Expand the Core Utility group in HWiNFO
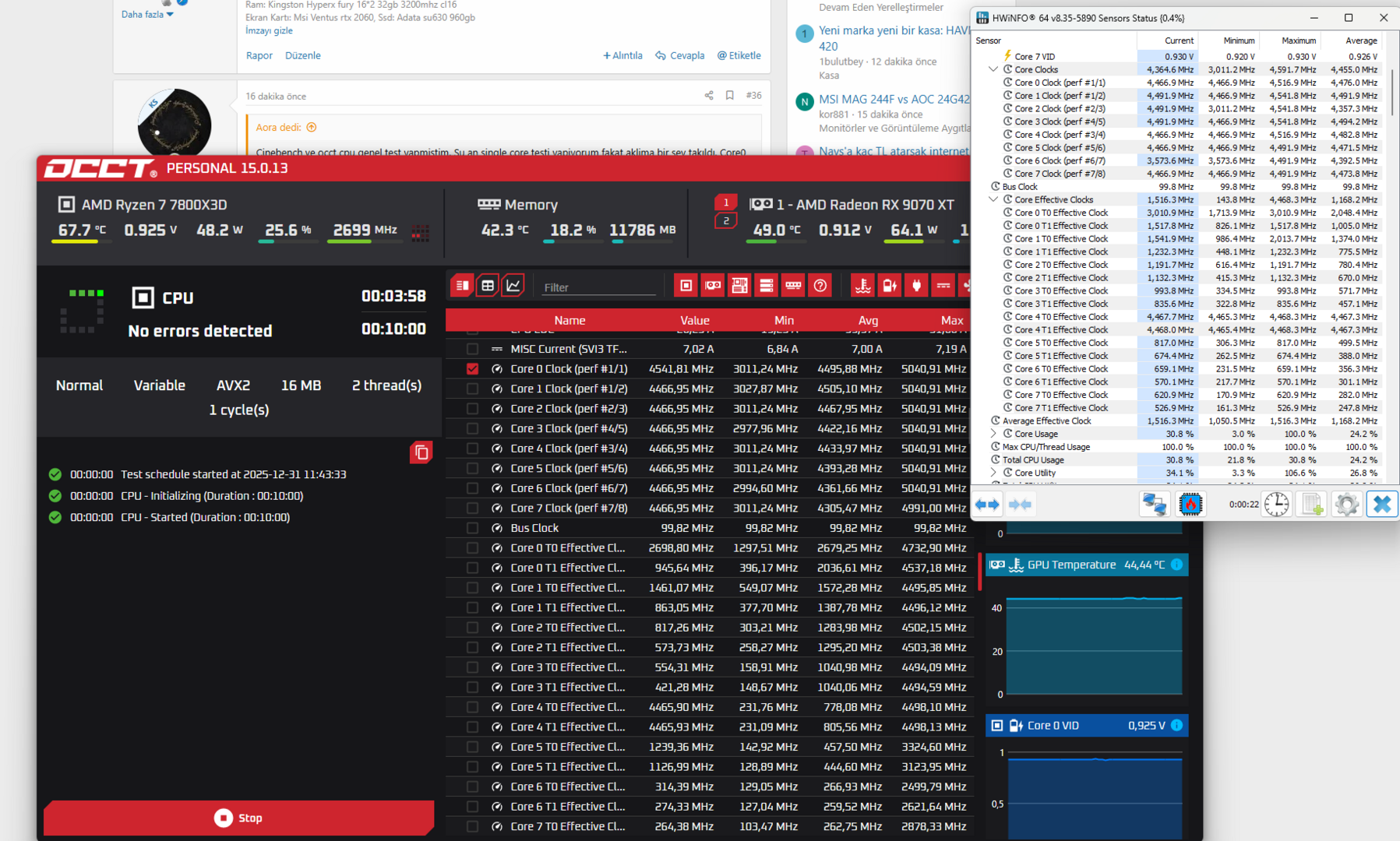This screenshot has width=1400, height=841. [993, 473]
